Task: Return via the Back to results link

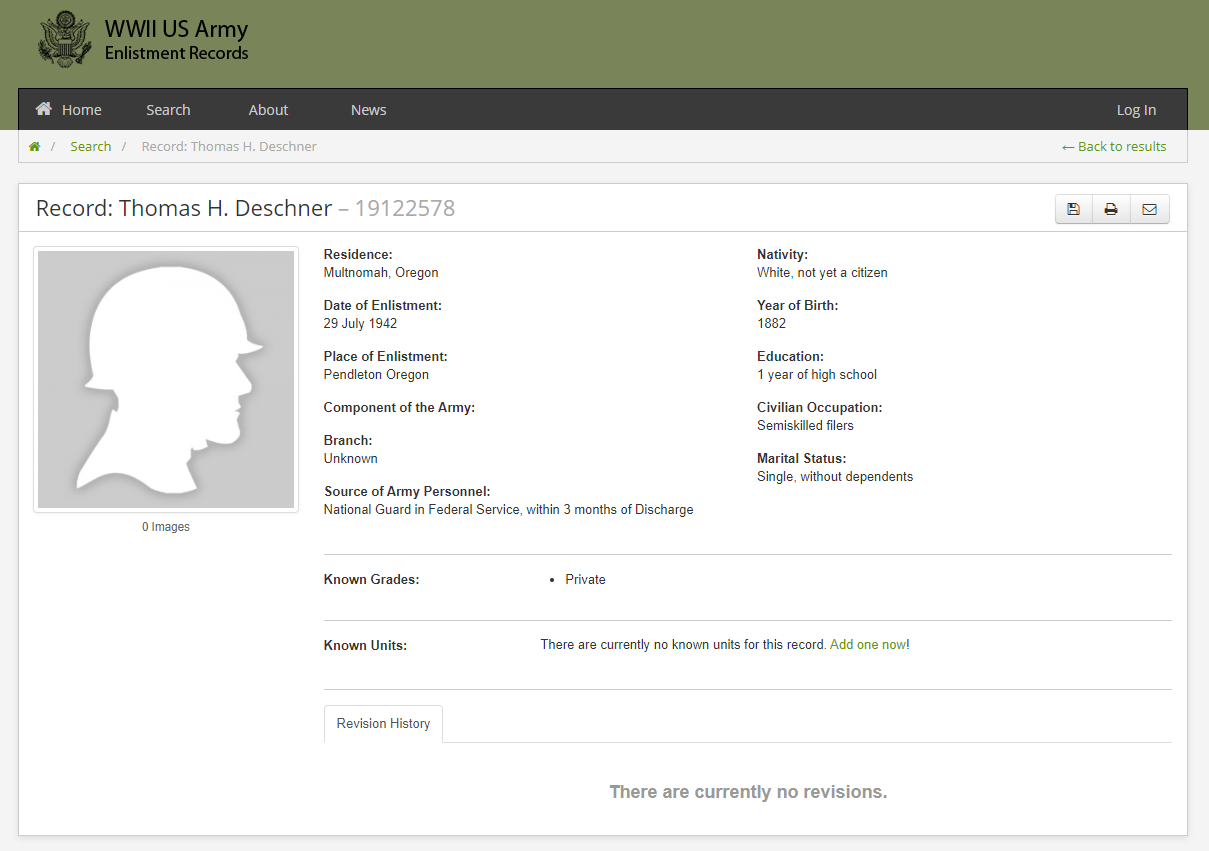Action: pos(1114,147)
